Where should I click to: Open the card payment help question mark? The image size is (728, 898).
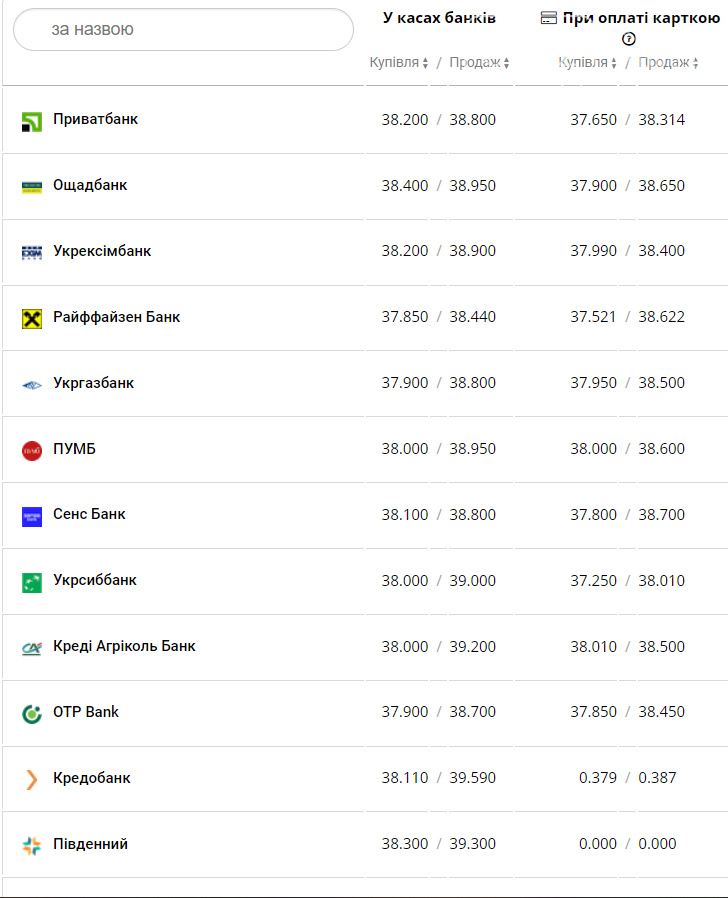point(629,39)
